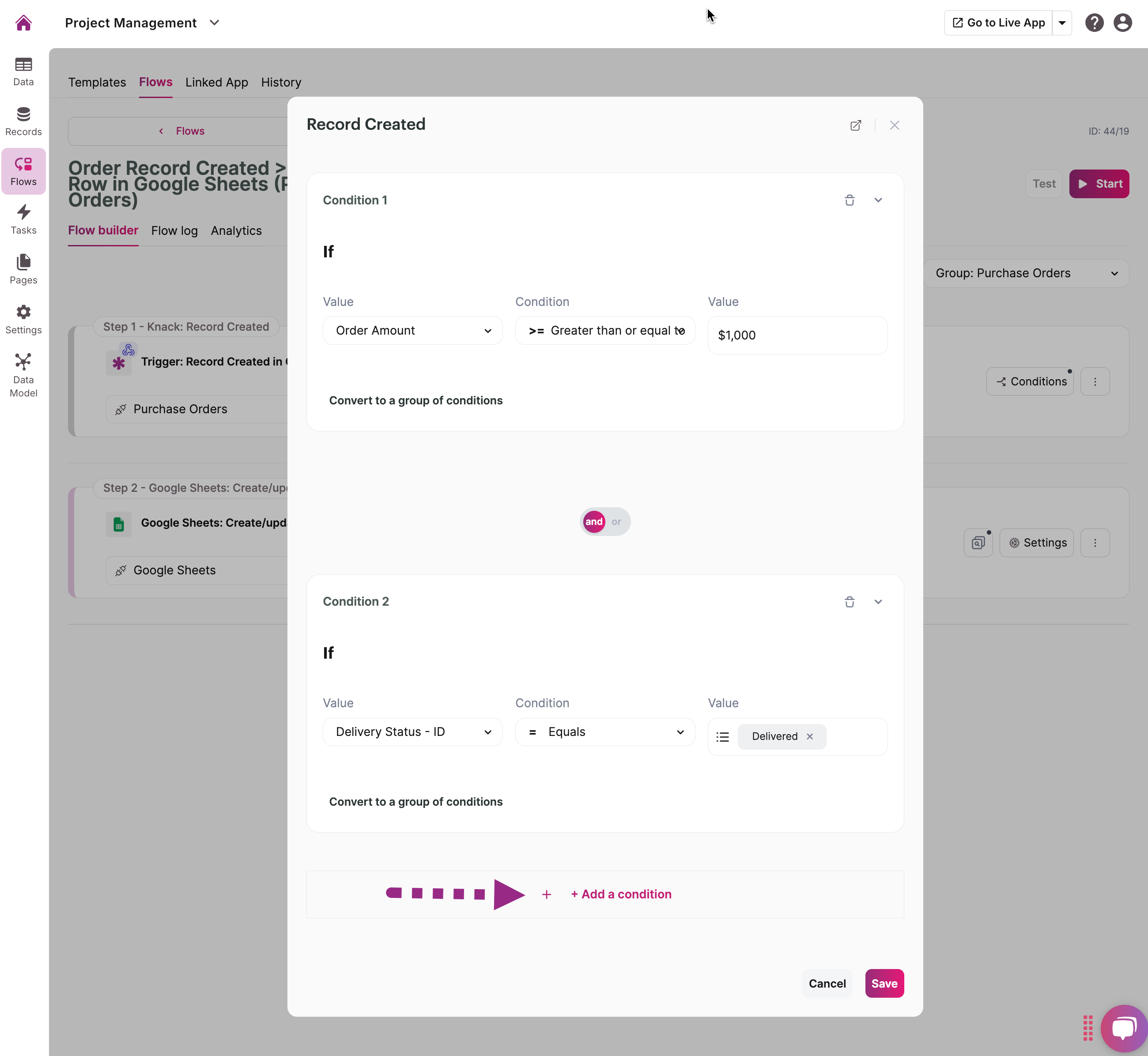Viewport: 1148px width, 1056px height.
Task: Click the help question mark icon
Action: (1094, 23)
